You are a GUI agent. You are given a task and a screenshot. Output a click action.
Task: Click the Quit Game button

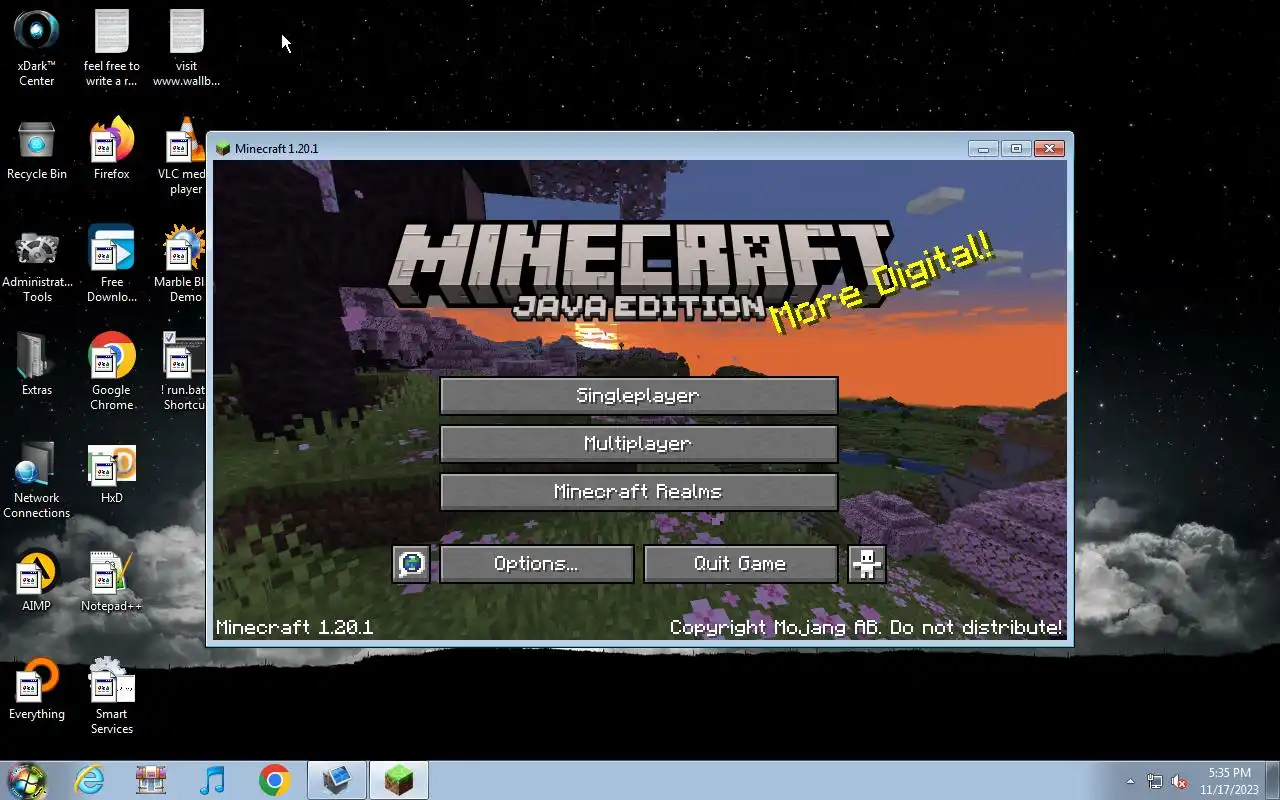coord(740,564)
